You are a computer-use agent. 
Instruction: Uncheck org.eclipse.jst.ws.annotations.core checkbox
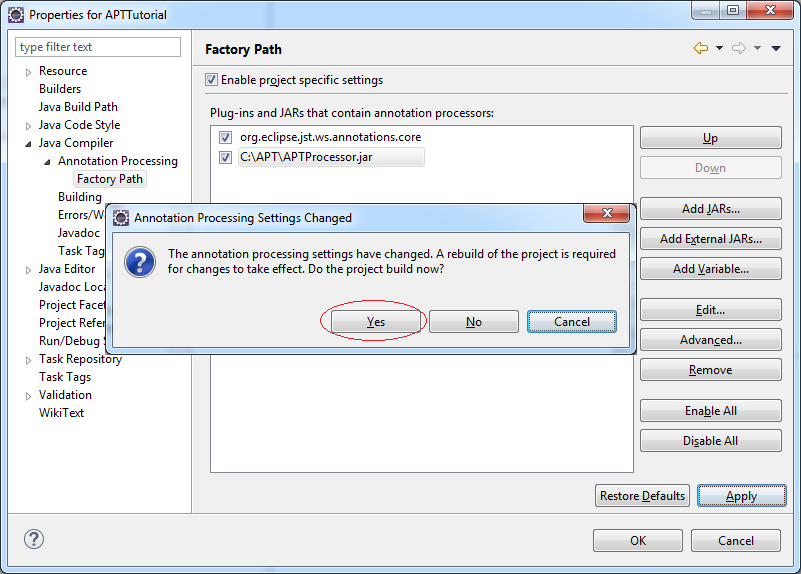225,137
